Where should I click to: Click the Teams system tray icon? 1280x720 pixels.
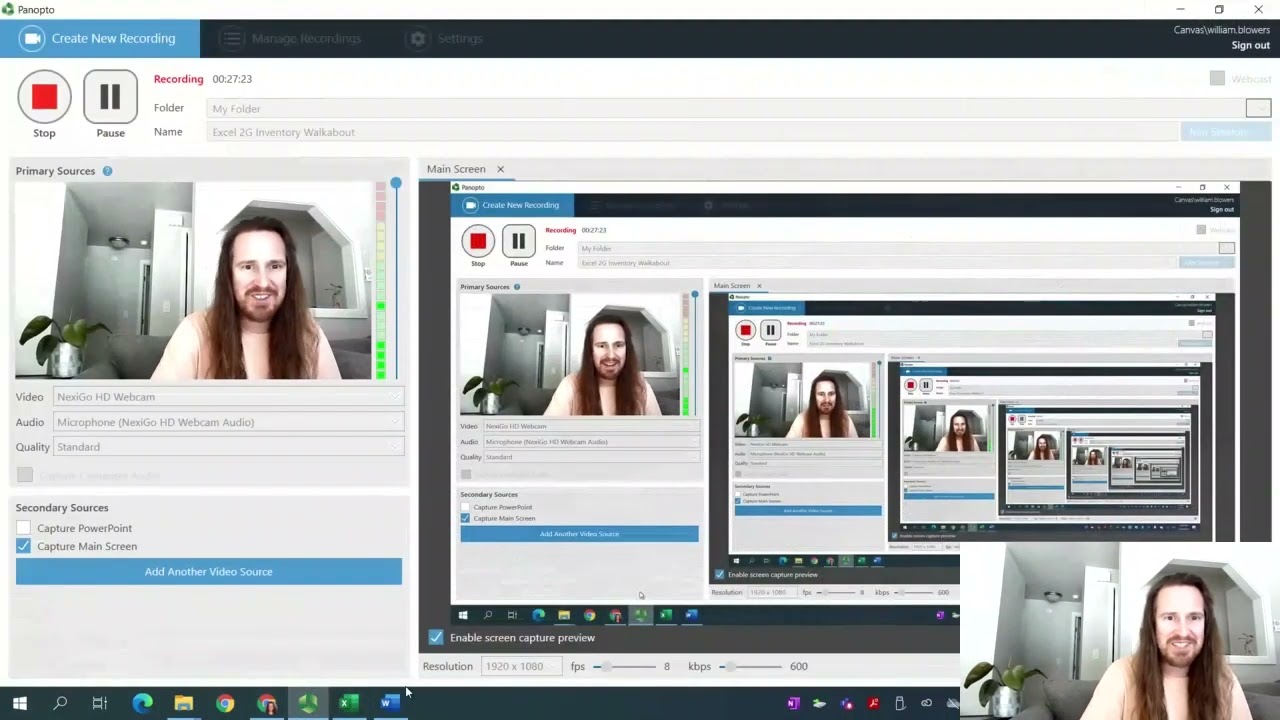(x=847, y=703)
